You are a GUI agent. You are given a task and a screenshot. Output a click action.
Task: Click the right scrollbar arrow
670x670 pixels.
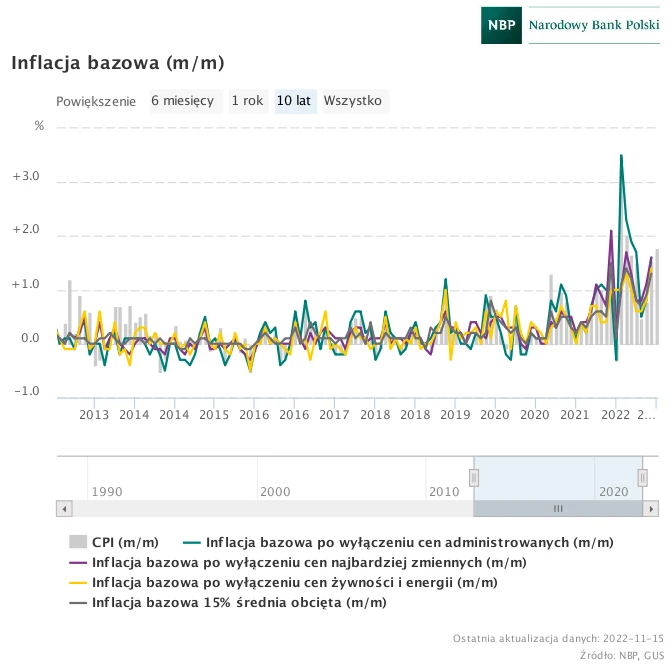651,509
